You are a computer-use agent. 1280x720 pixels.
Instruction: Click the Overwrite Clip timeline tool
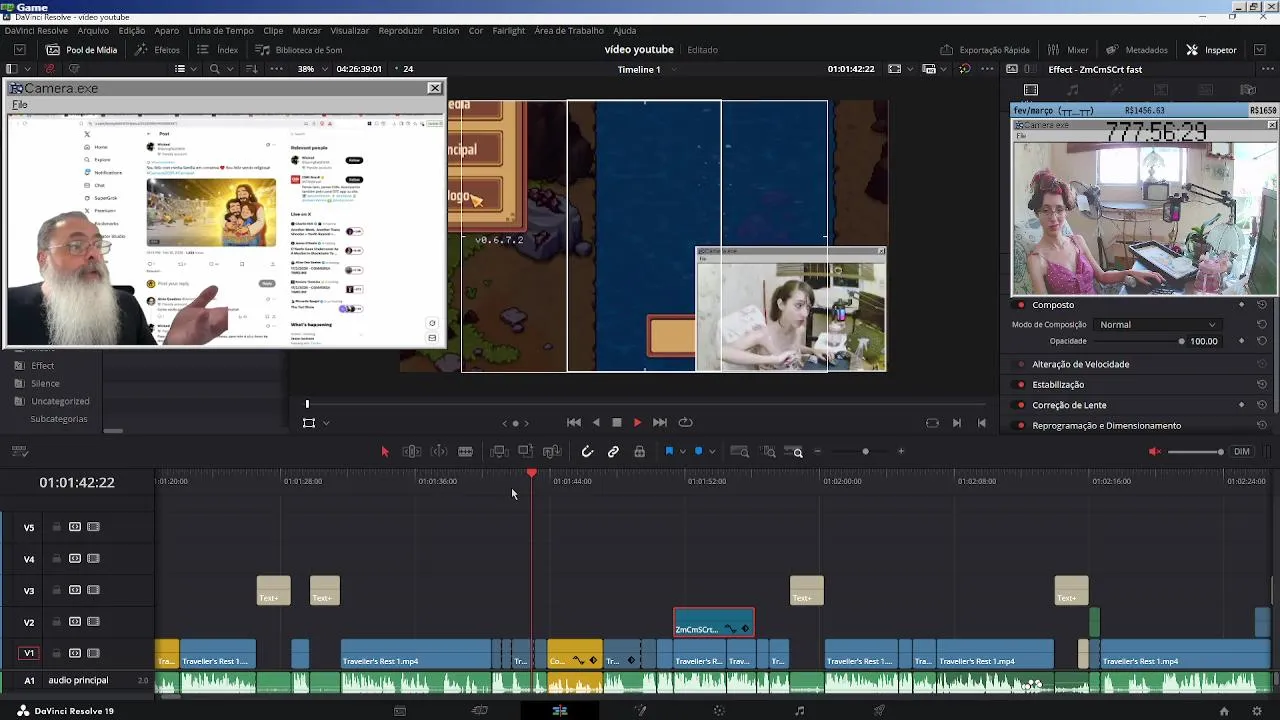click(525, 452)
